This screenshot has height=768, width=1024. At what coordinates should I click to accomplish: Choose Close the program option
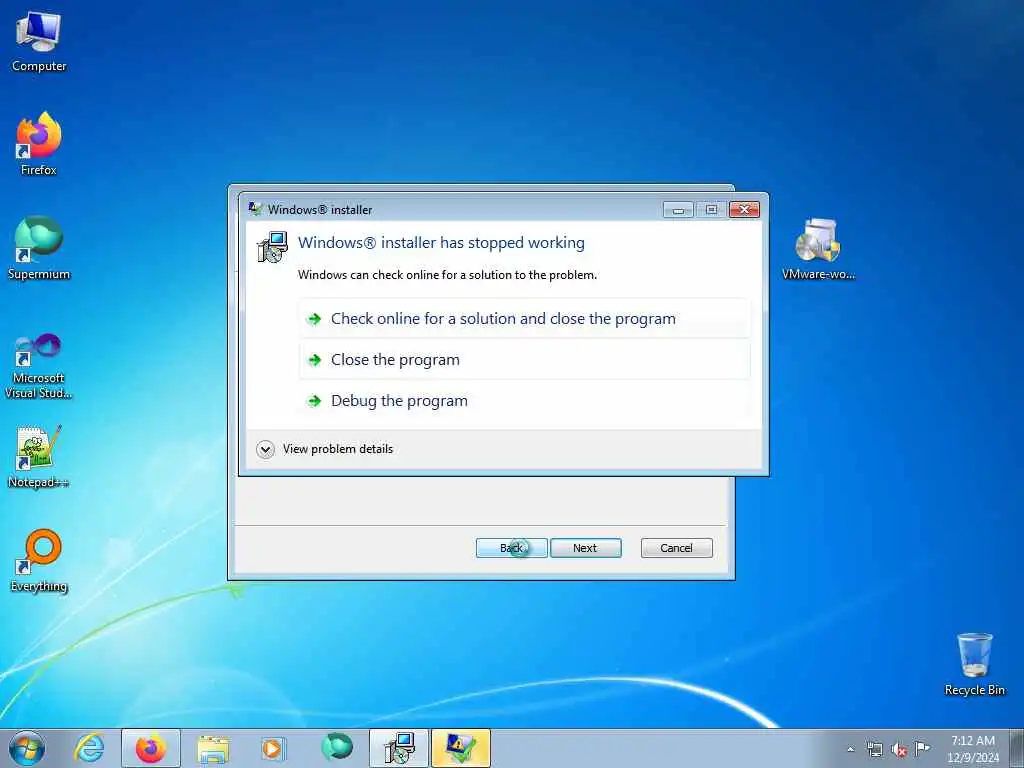(x=524, y=360)
